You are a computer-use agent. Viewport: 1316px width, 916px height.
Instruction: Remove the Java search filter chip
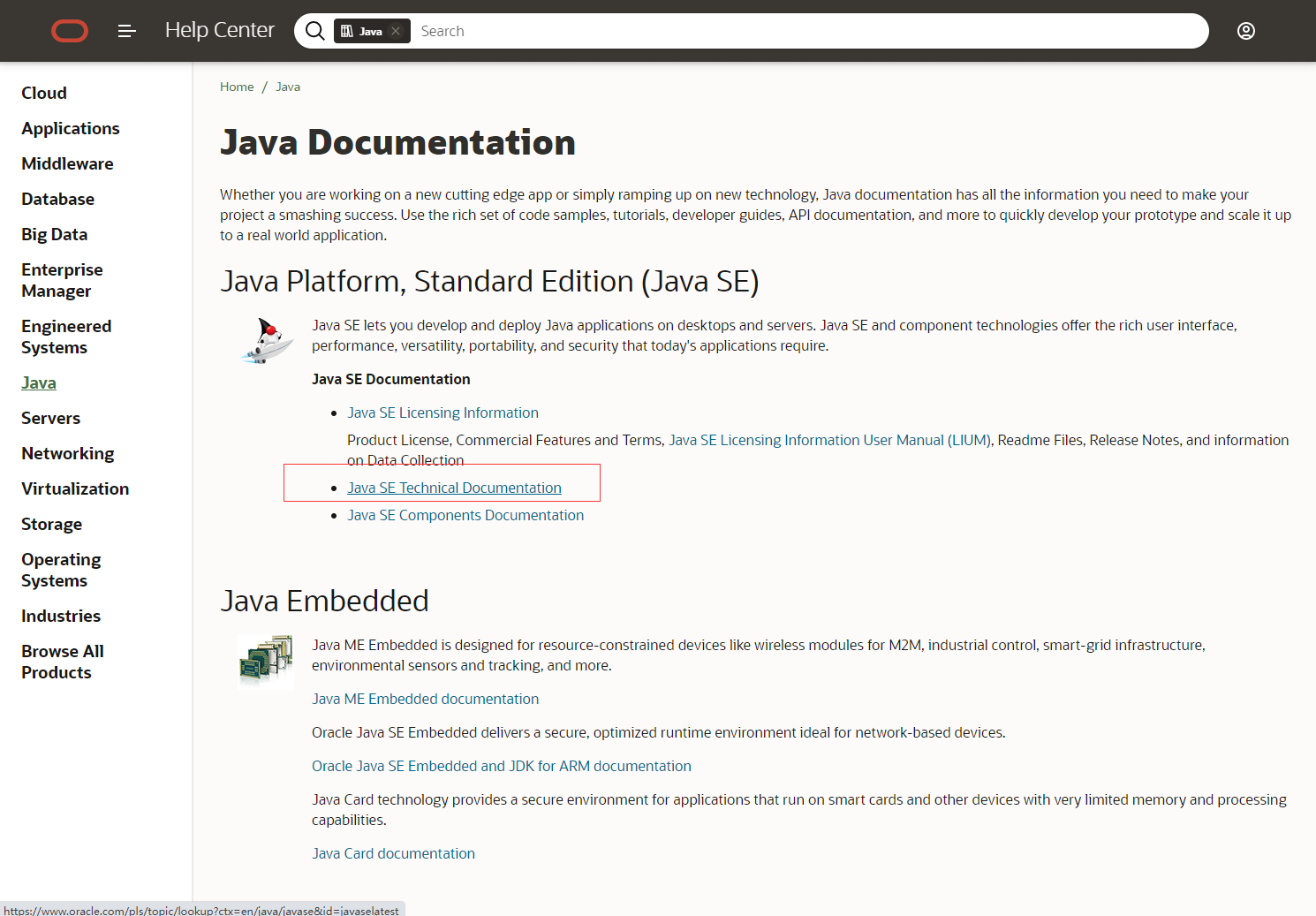coord(396,31)
